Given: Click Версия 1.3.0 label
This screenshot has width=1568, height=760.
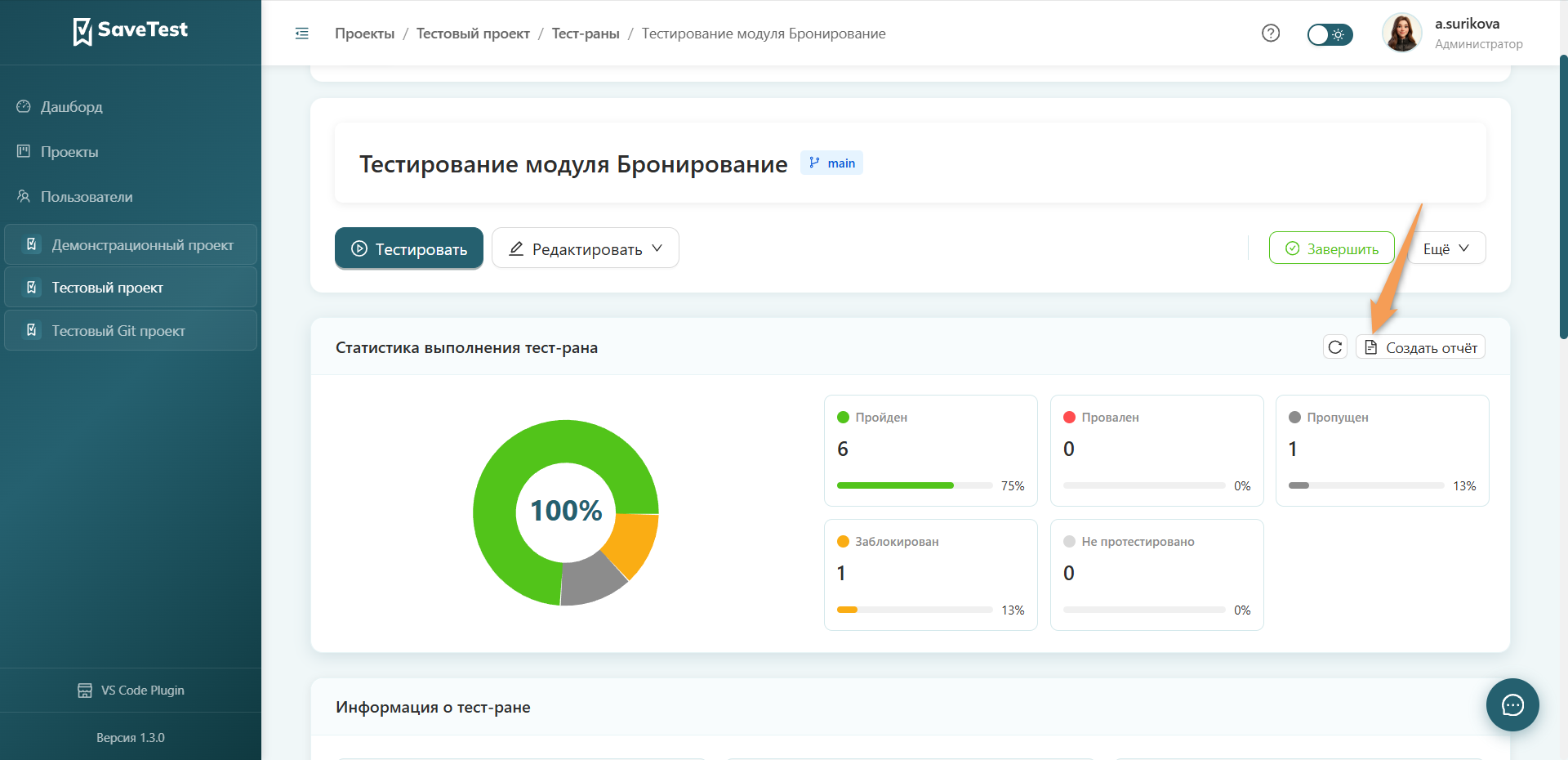Looking at the screenshot, I should [131, 738].
